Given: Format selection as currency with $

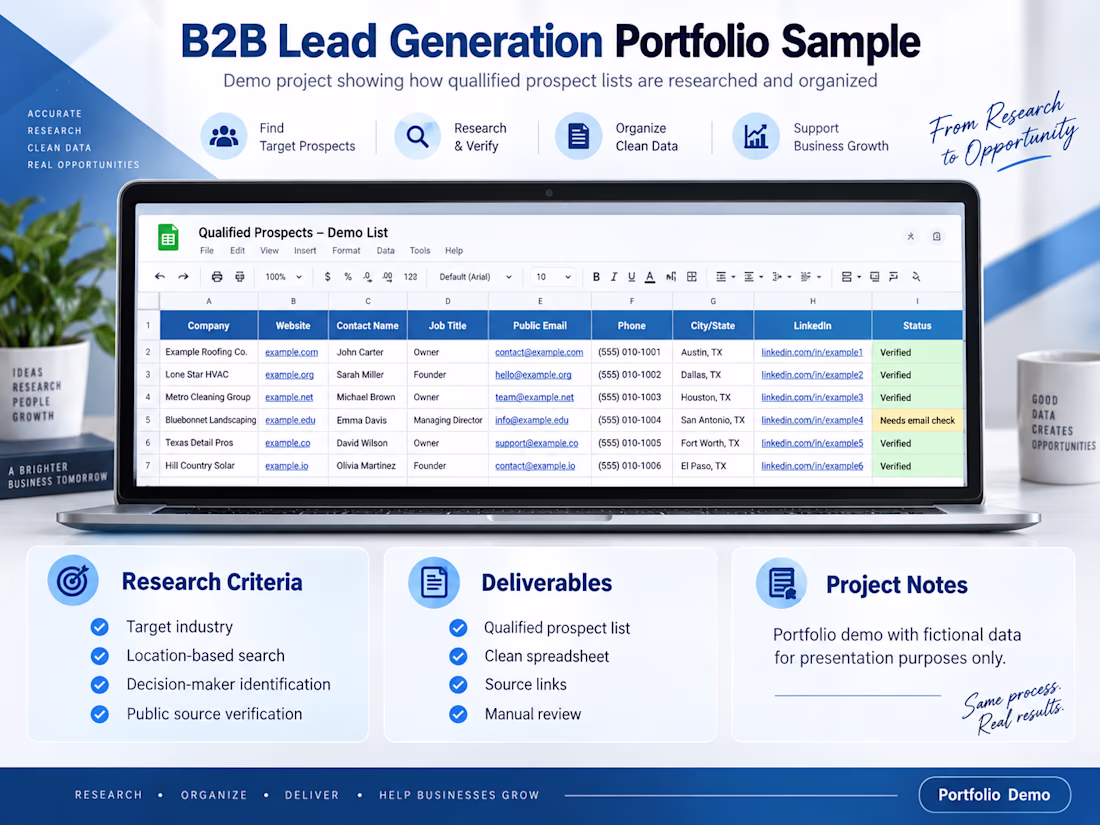Looking at the screenshot, I should [328, 276].
